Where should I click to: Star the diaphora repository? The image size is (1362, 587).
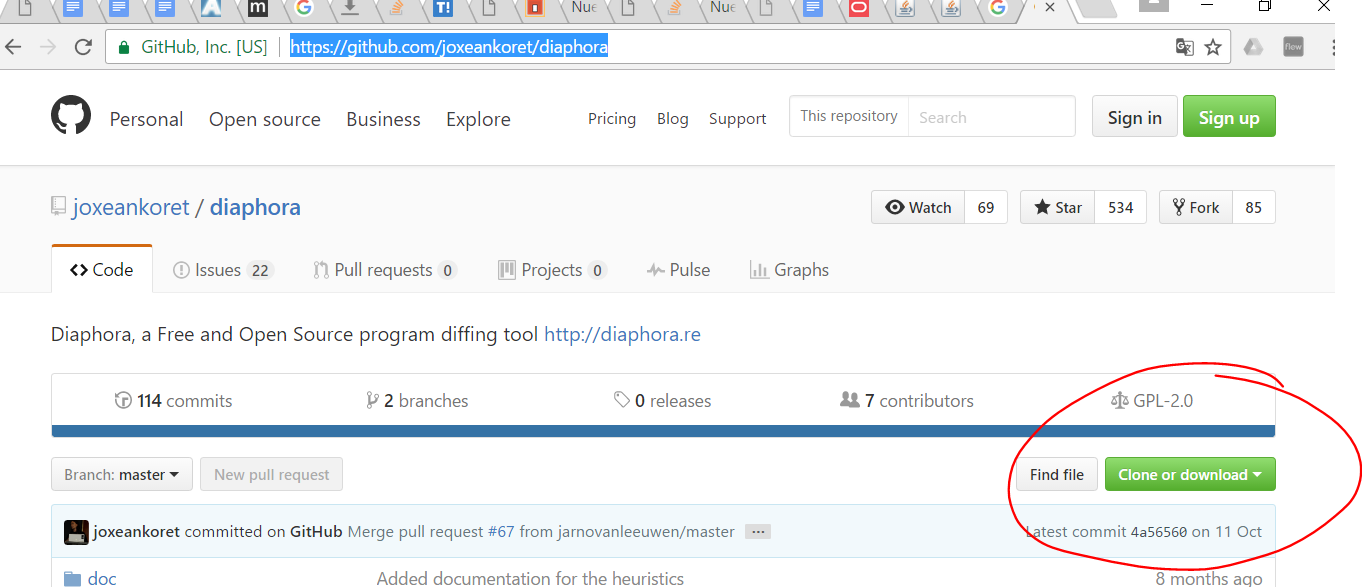(1058, 208)
